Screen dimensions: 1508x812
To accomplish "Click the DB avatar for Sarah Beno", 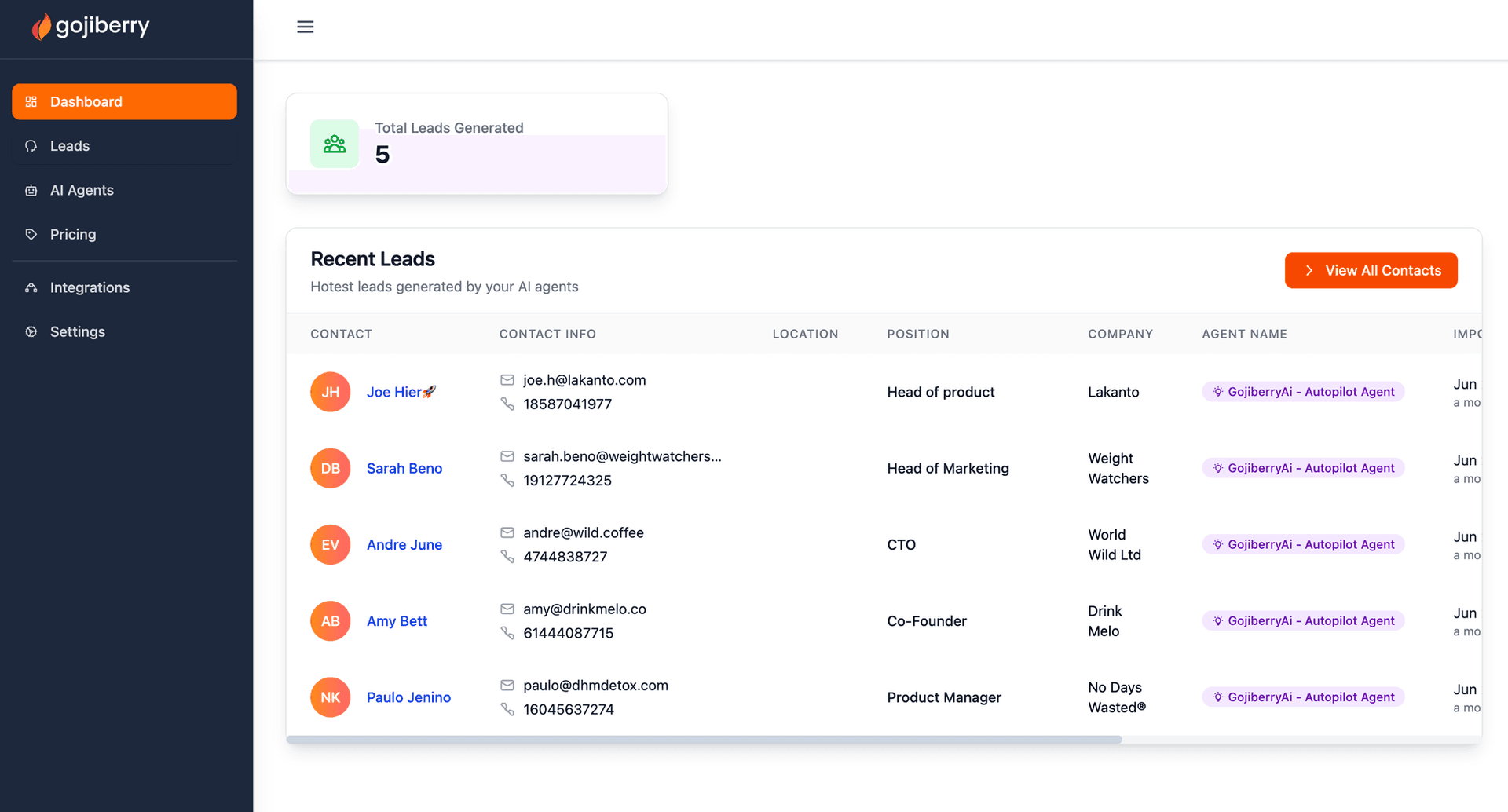I will [x=331, y=468].
